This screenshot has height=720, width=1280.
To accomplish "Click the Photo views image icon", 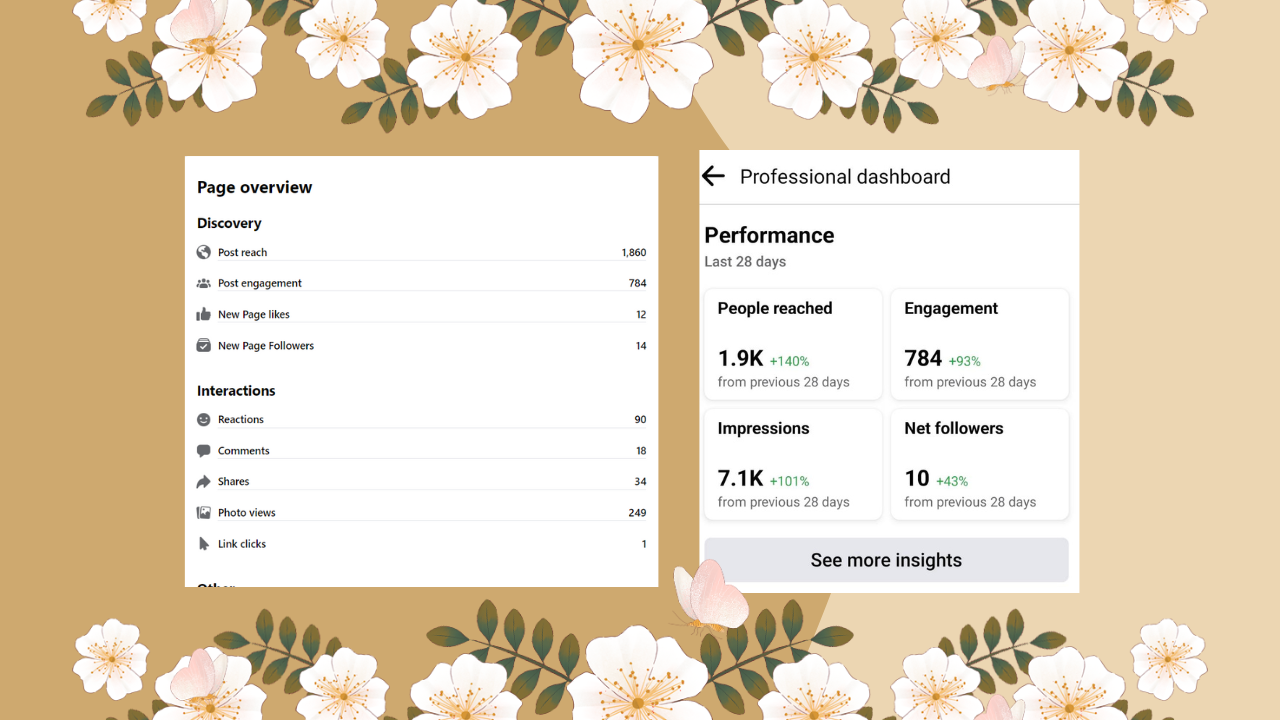I will click(204, 512).
